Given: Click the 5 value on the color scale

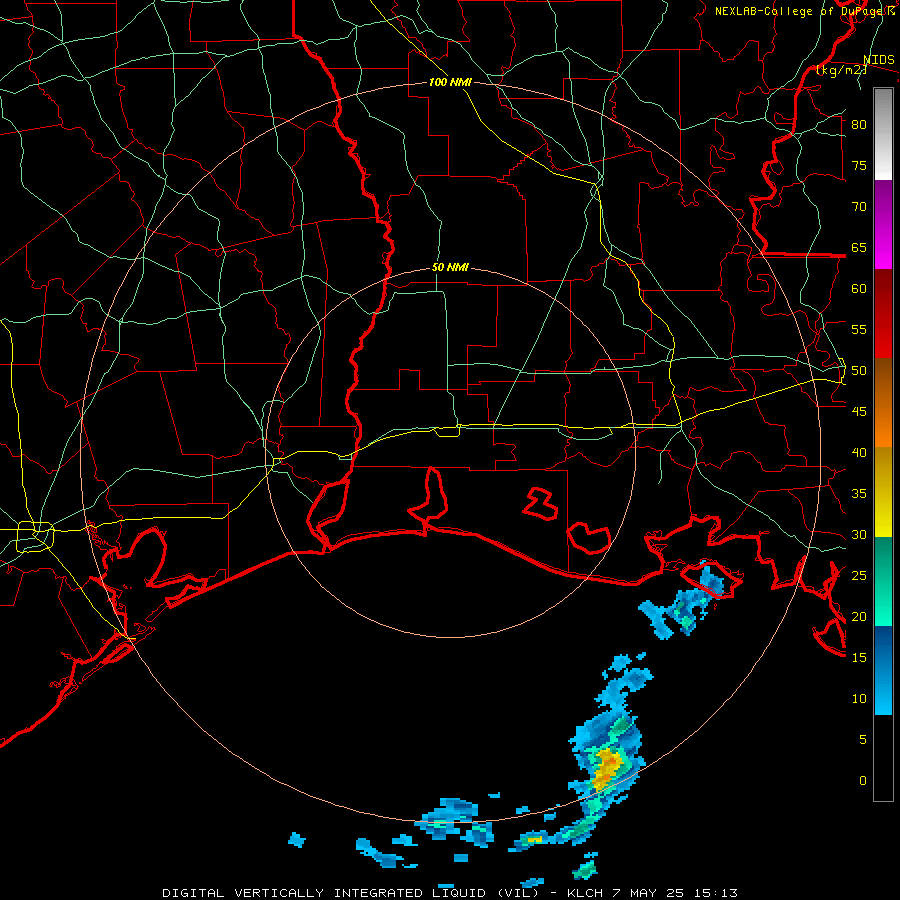Looking at the screenshot, I should pyautogui.click(x=863, y=740).
